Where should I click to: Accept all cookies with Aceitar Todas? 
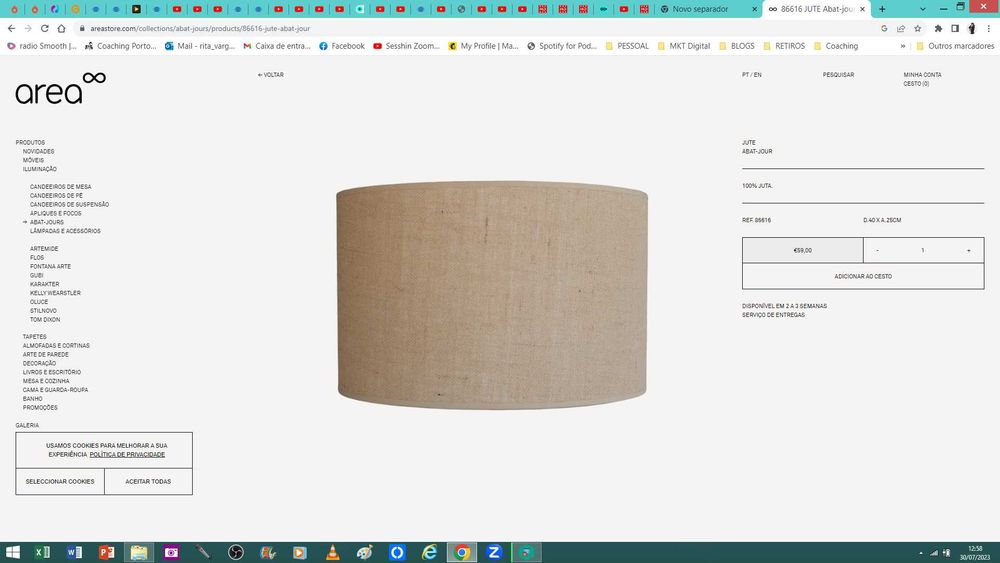148,481
